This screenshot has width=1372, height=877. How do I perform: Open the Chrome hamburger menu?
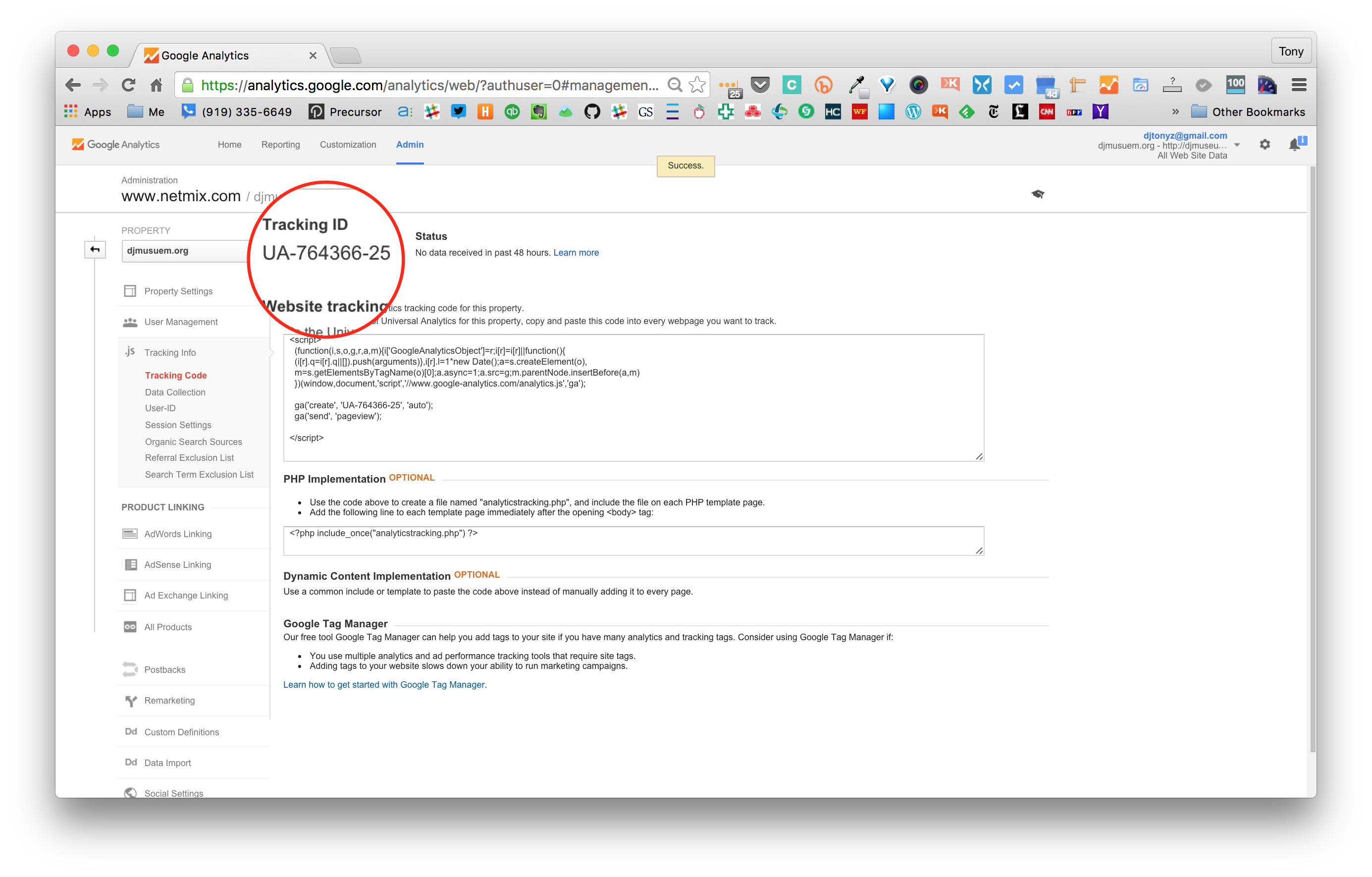tap(1299, 86)
